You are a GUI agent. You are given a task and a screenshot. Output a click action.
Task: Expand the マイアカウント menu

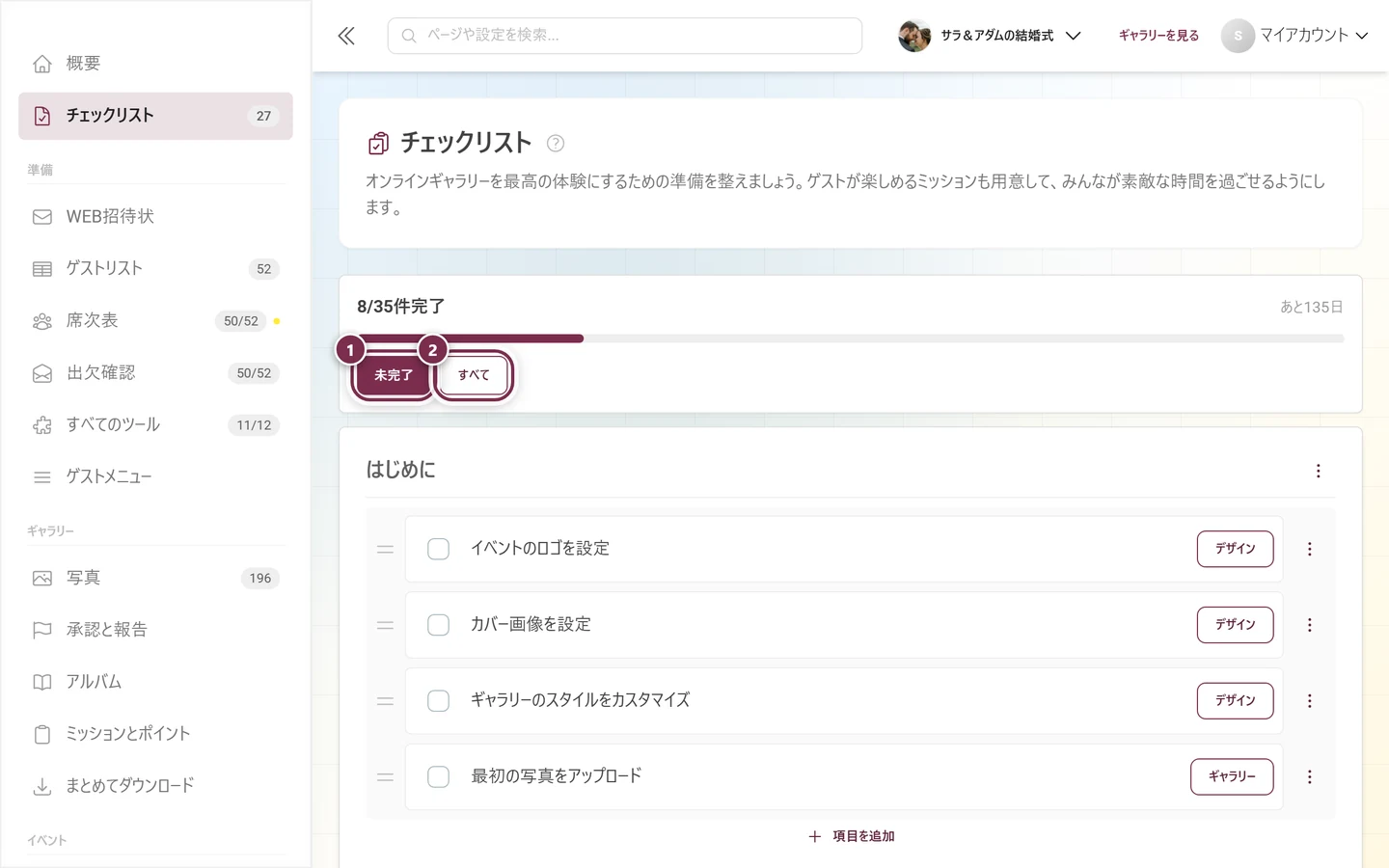click(x=1295, y=36)
